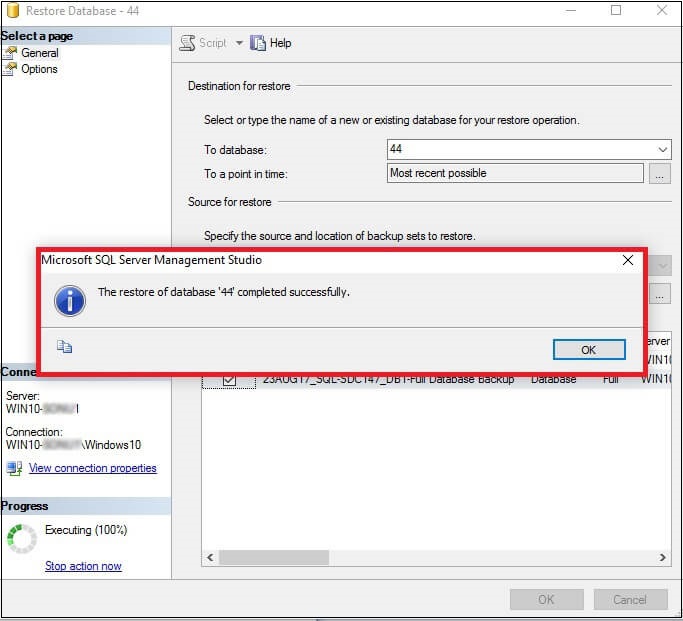
Task: Click the Options page icon
Action: pos(10,69)
